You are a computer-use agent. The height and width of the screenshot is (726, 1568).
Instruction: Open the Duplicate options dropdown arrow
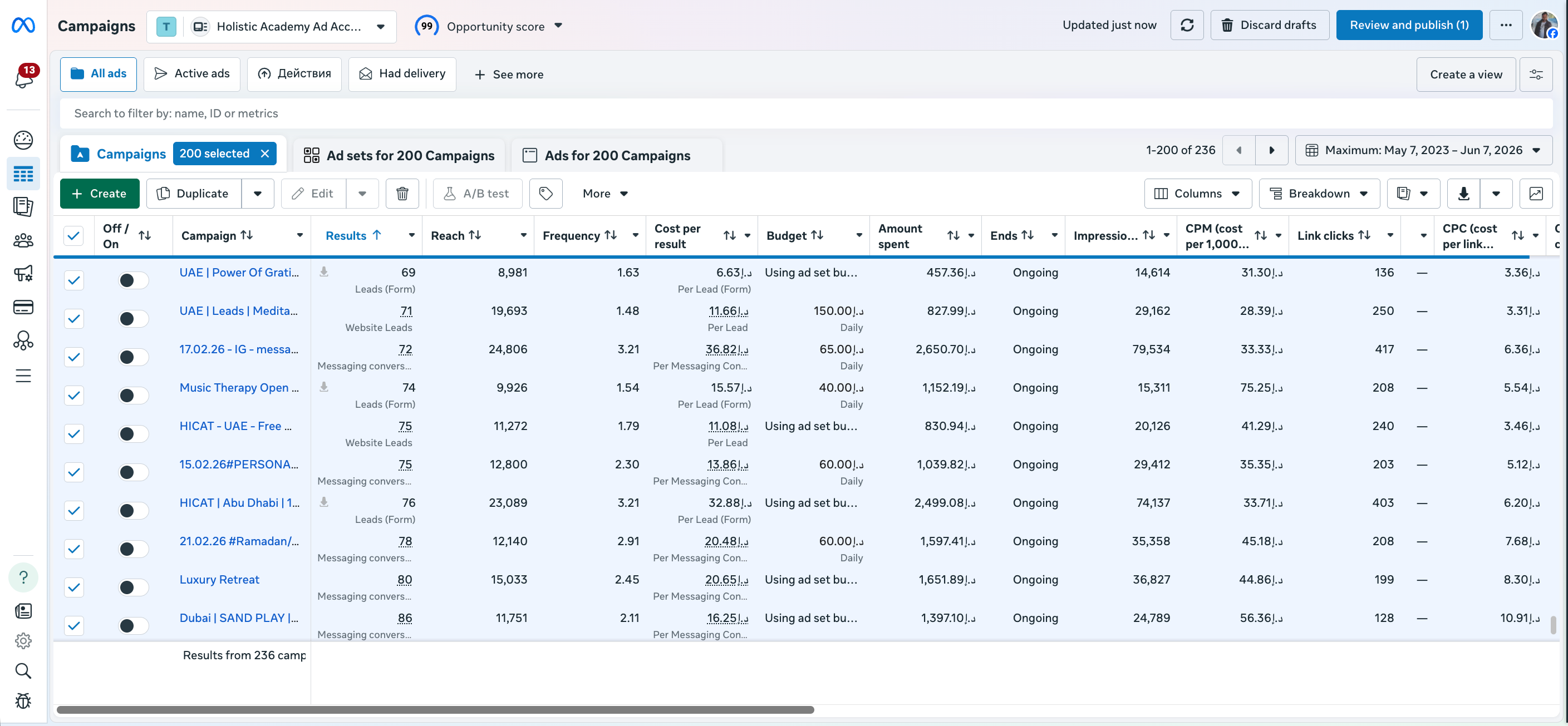point(258,194)
